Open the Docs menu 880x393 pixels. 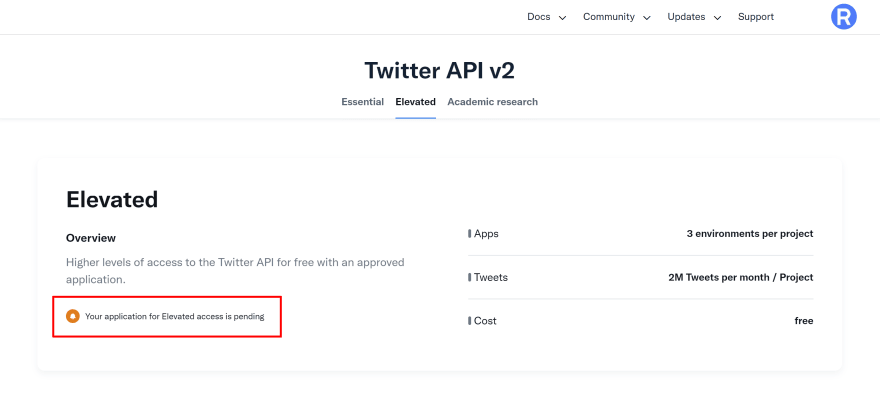pyautogui.click(x=539, y=17)
